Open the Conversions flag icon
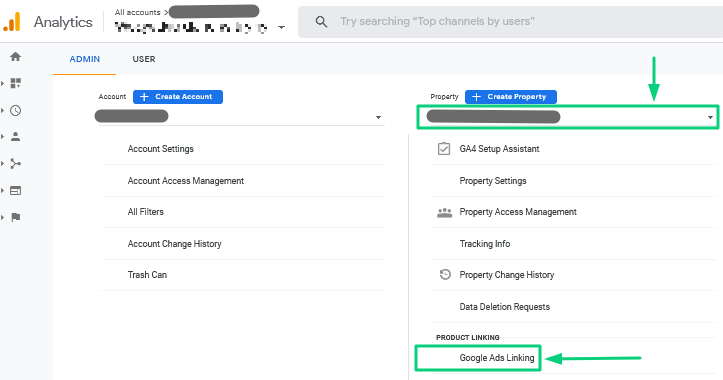This screenshot has height=380, width=723. coord(15,217)
